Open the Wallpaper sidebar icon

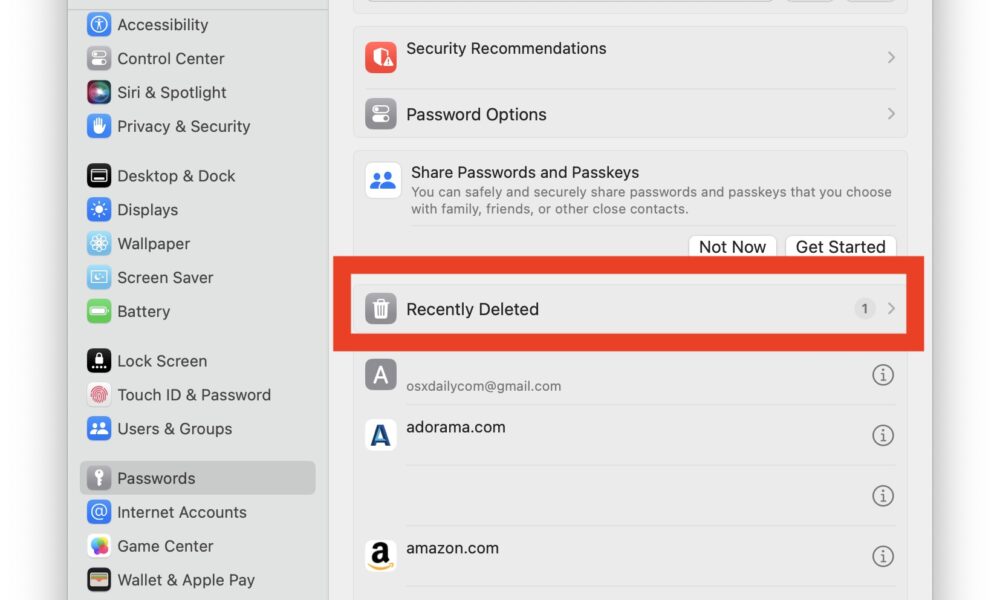pos(99,244)
